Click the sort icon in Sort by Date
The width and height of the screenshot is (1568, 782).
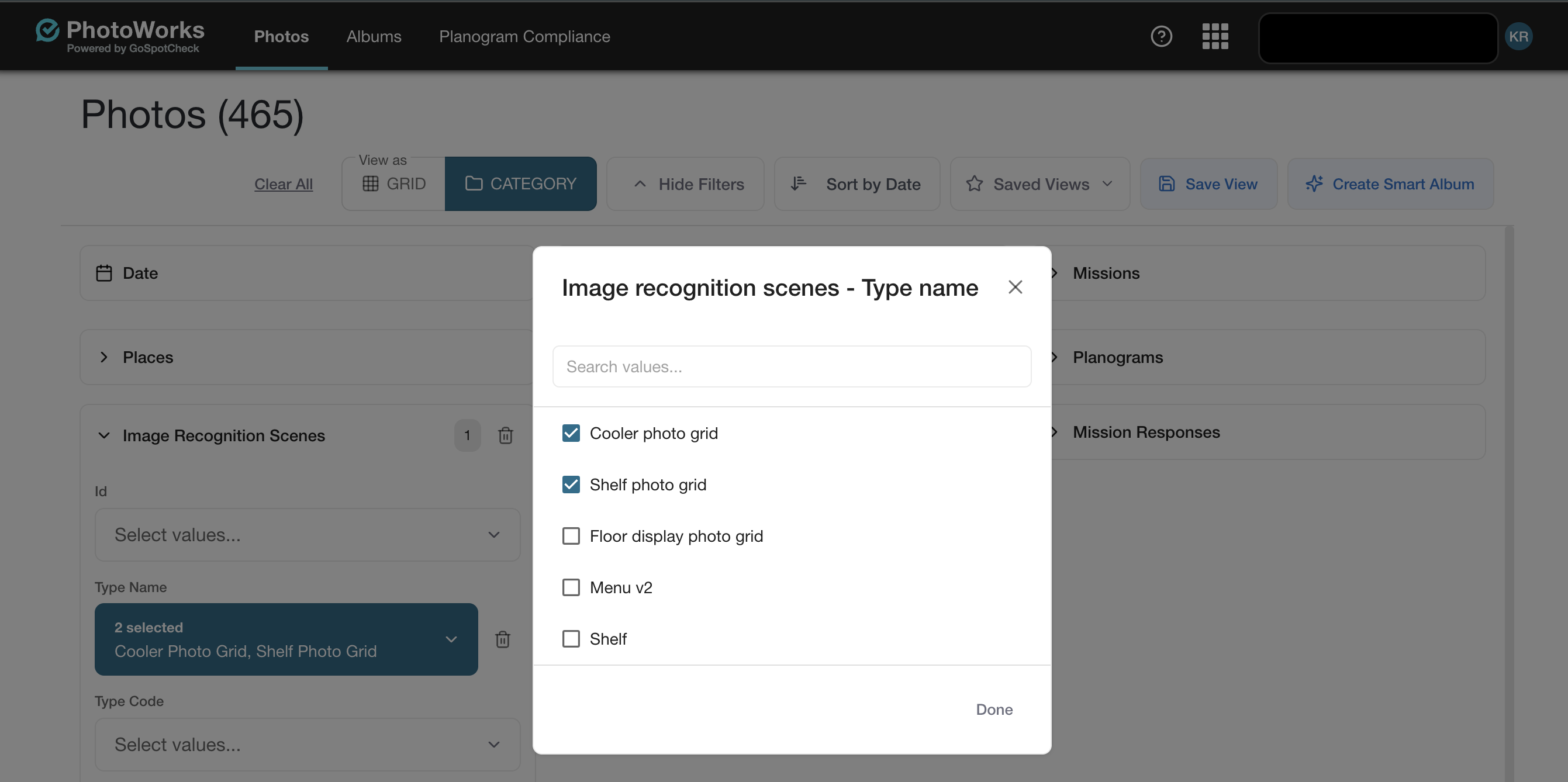coord(798,183)
